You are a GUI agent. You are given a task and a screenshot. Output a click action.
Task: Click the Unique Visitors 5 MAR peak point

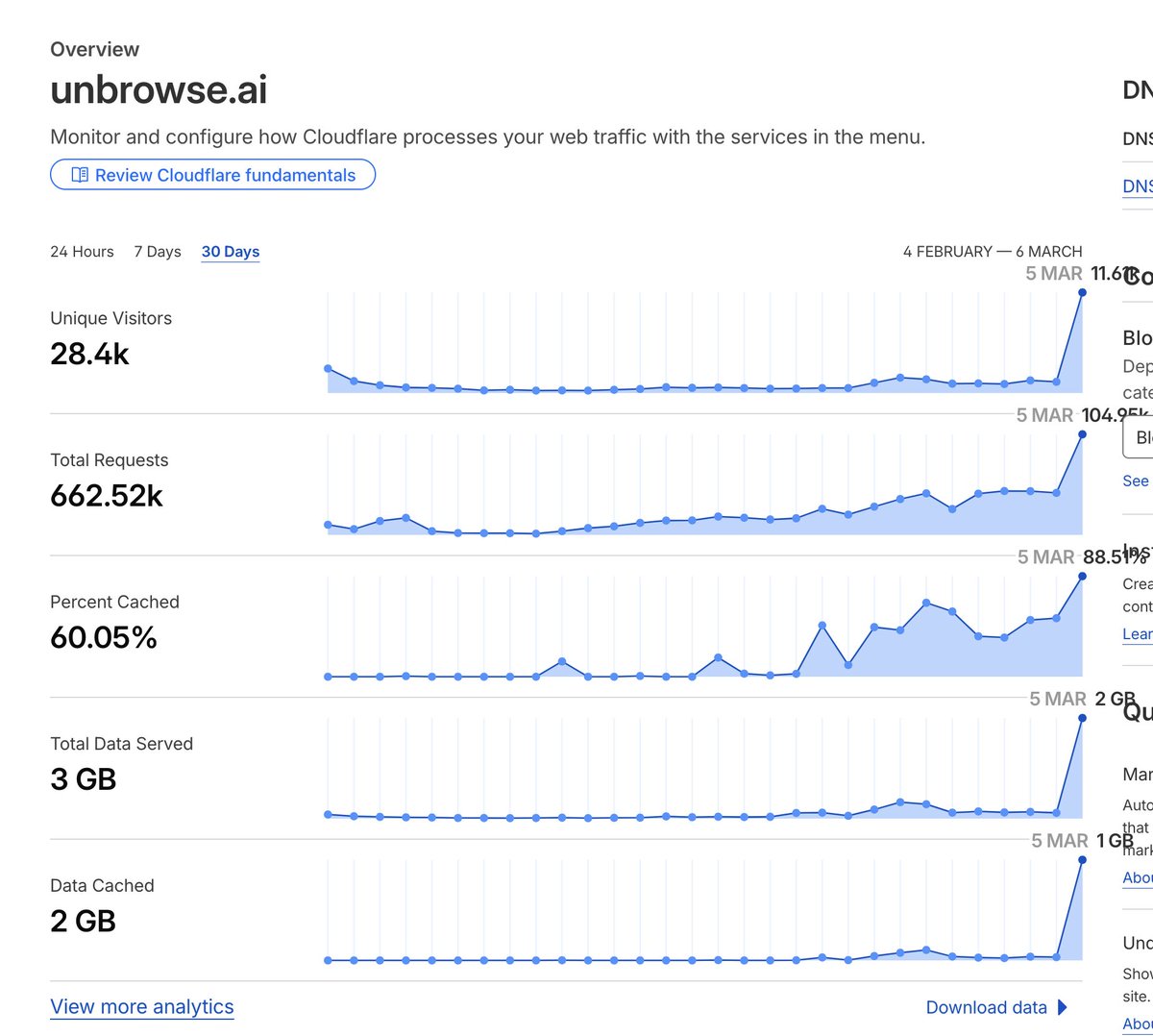tap(1082, 292)
